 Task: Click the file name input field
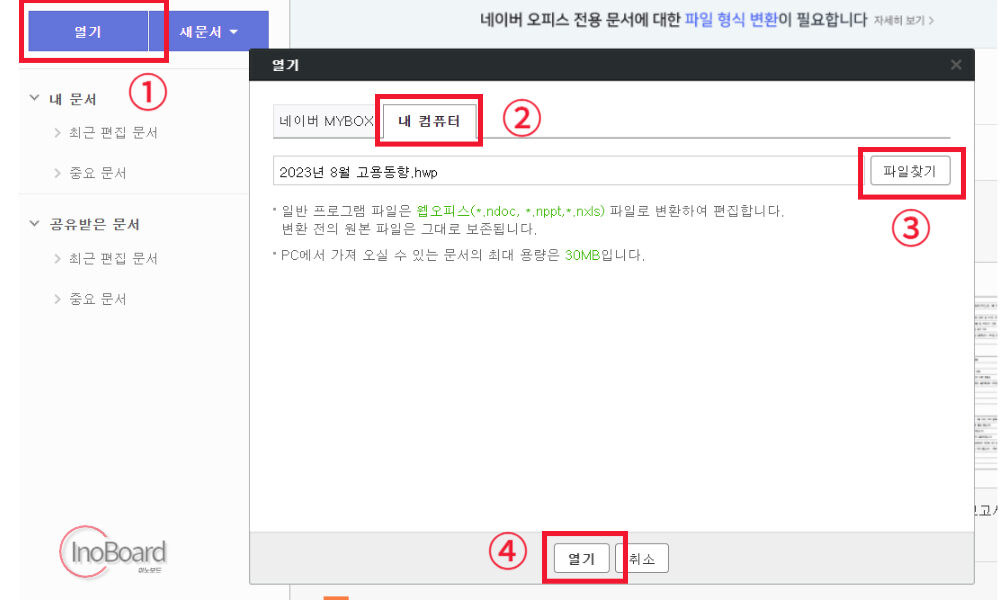coord(568,171)
